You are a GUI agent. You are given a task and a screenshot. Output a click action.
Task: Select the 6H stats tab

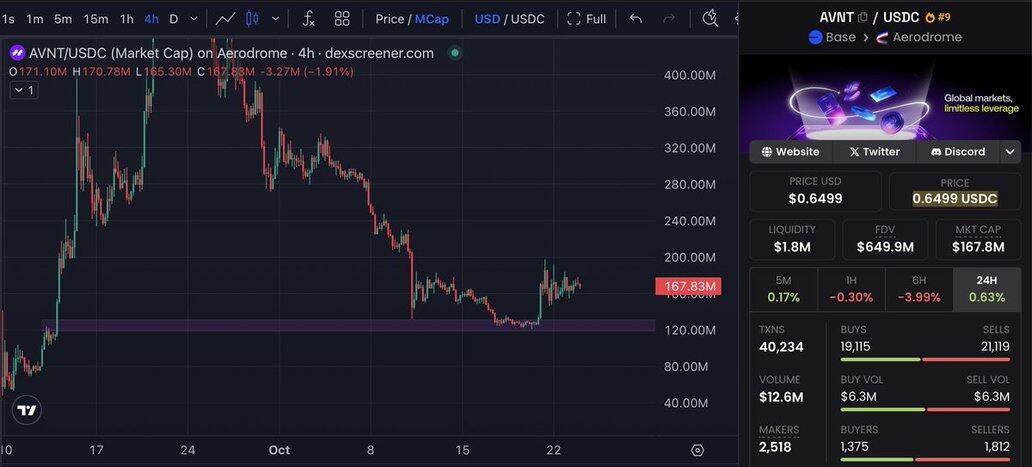920,289
